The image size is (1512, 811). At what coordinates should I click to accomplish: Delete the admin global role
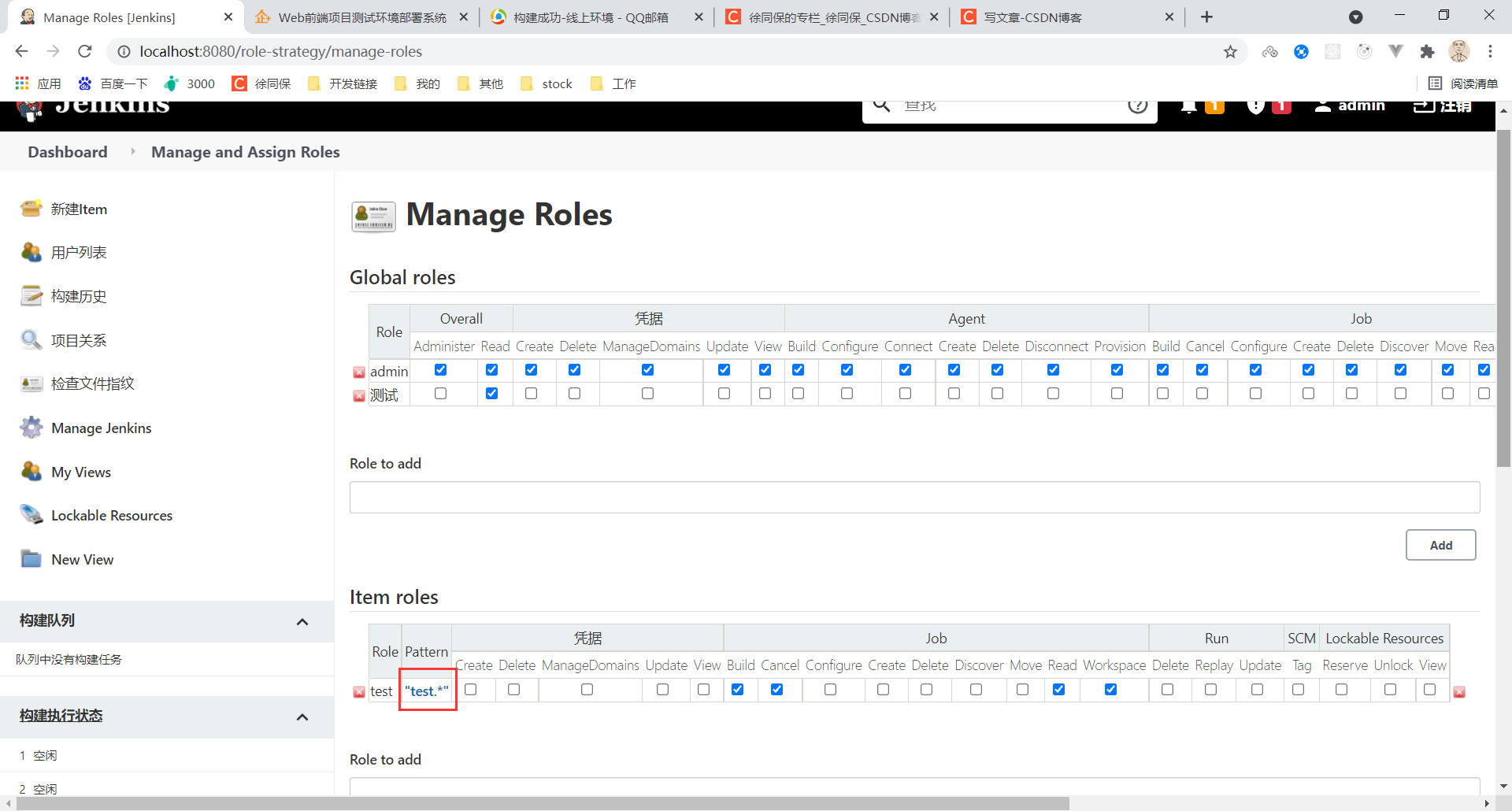point(360,372)
